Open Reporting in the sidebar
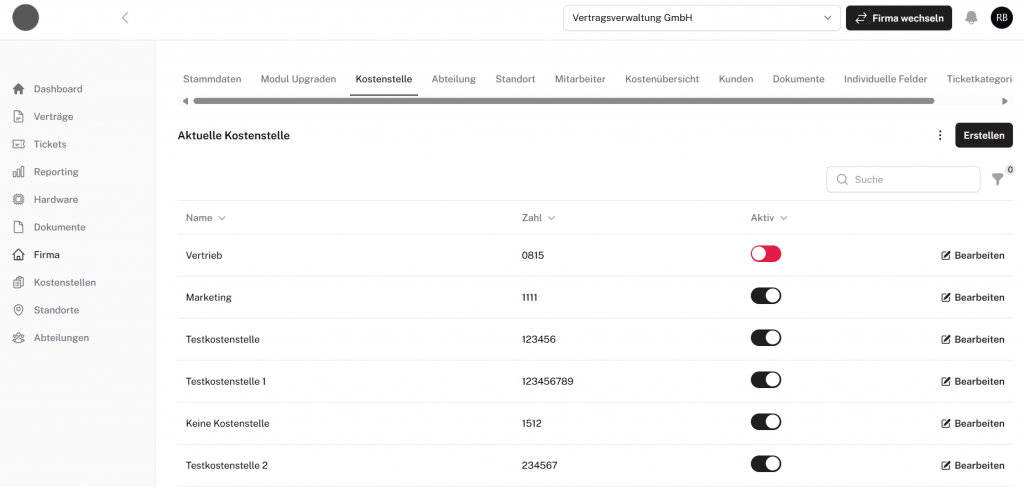This screenshot has height=487, width=1024. 55,172
